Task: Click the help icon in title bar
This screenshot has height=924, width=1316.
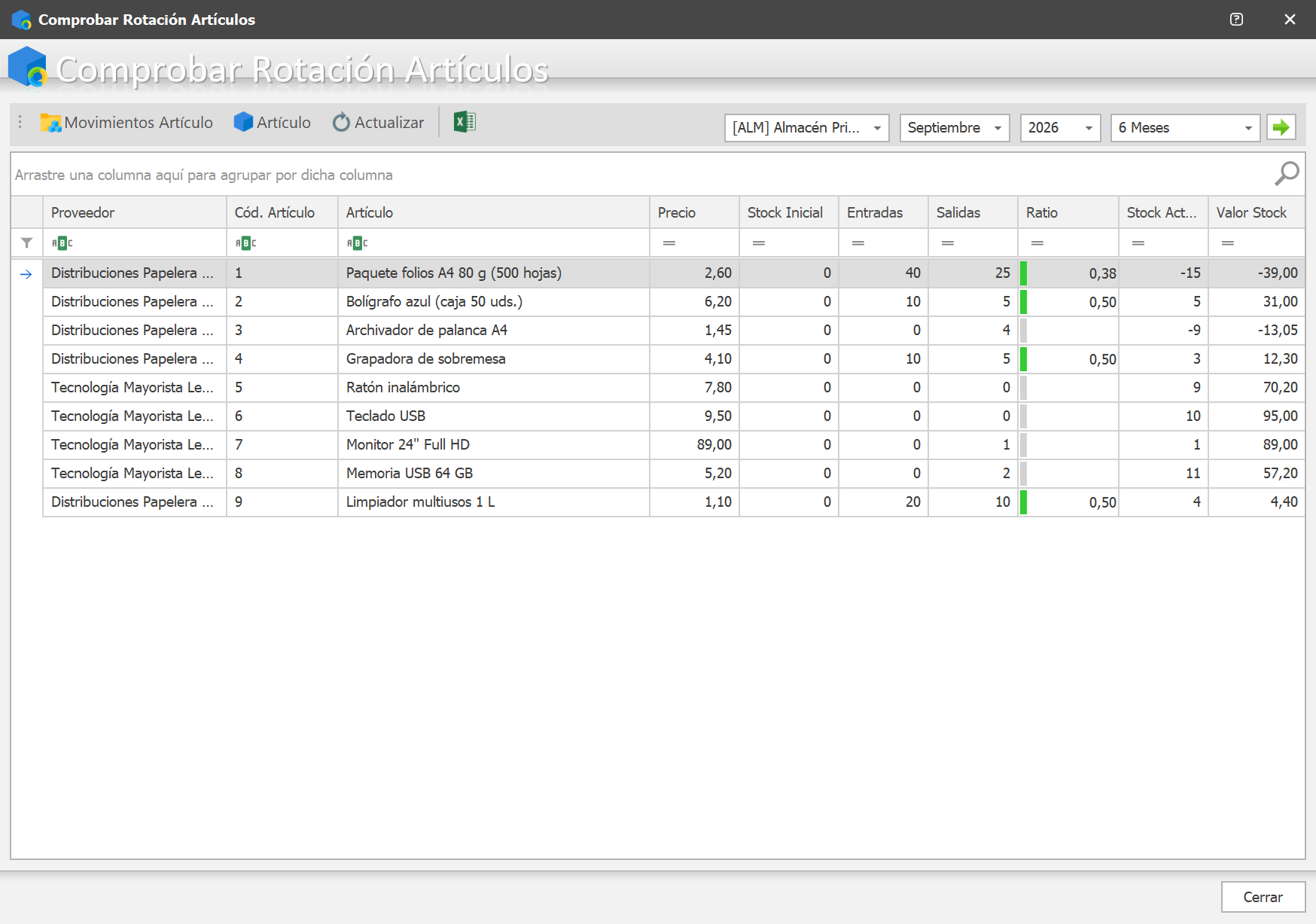Action: coord(1236,20)
